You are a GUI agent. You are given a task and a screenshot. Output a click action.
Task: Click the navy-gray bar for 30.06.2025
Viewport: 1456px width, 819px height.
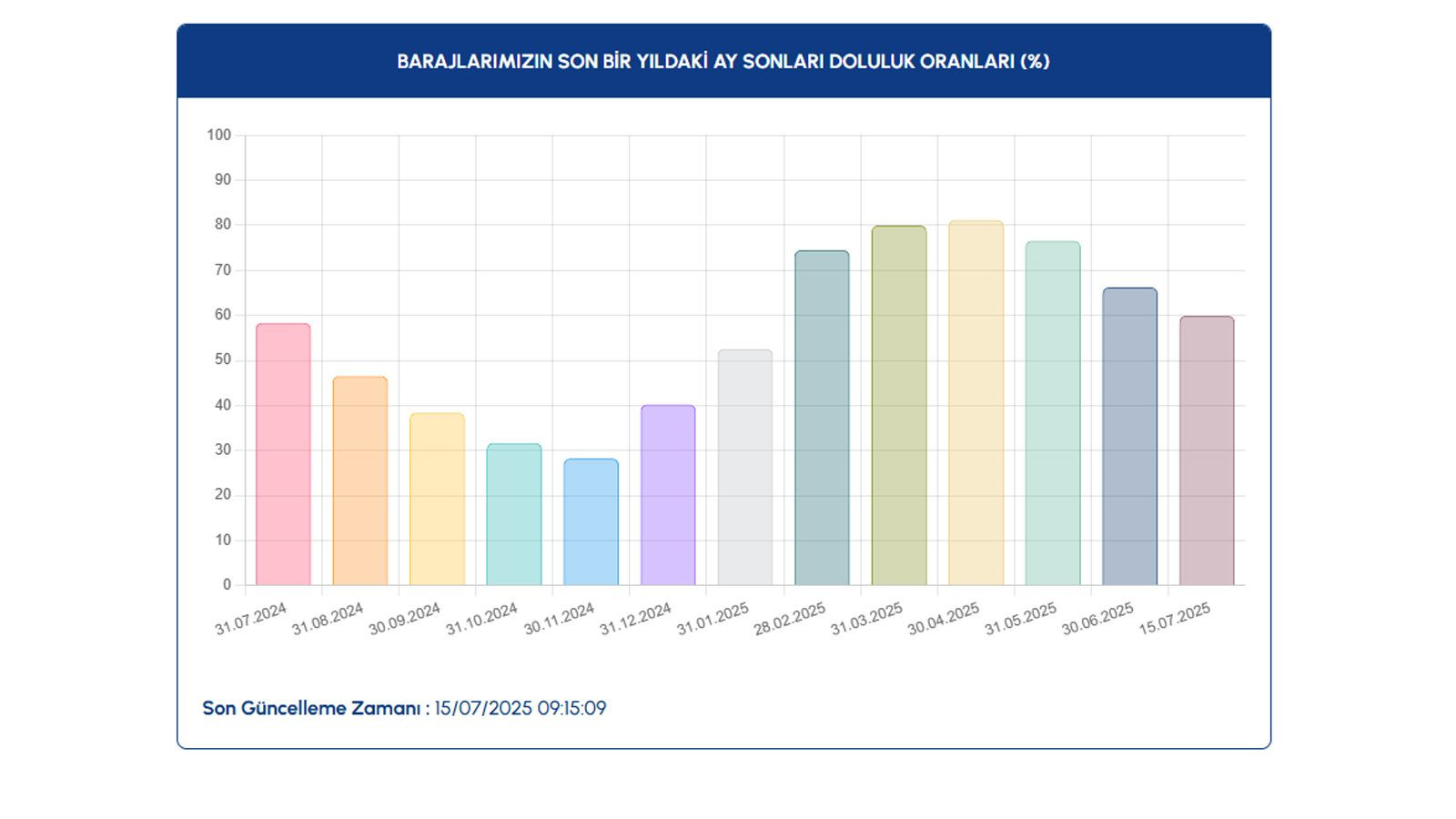(1130, 436)
